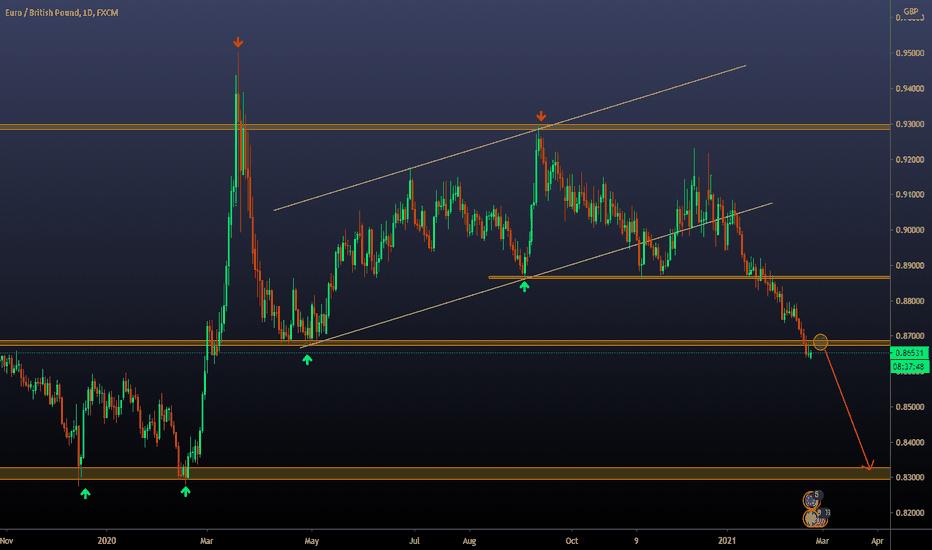932x550 pixels.
Task: Select the green up arrow under May 2020 low
Action: pos(307,359)
